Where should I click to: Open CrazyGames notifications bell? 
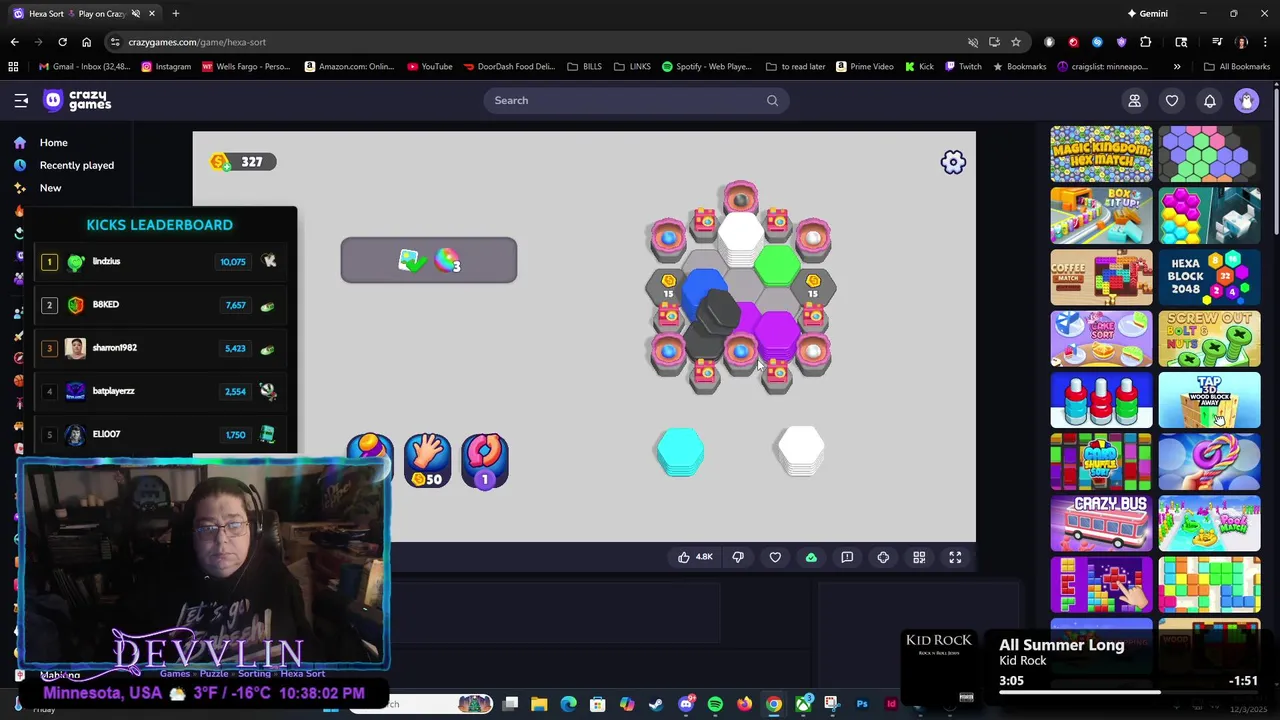(1209, 100)
